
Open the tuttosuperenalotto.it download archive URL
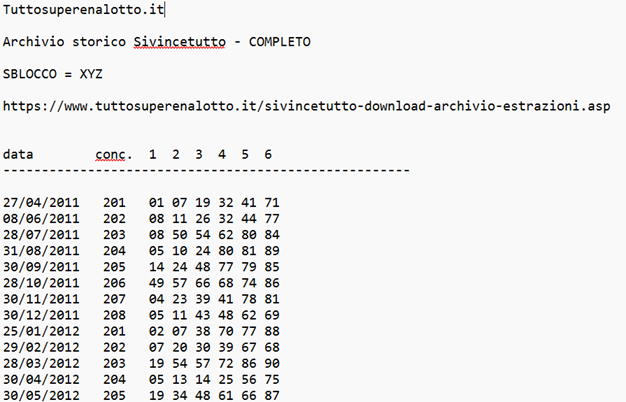(x=306, y=105)
